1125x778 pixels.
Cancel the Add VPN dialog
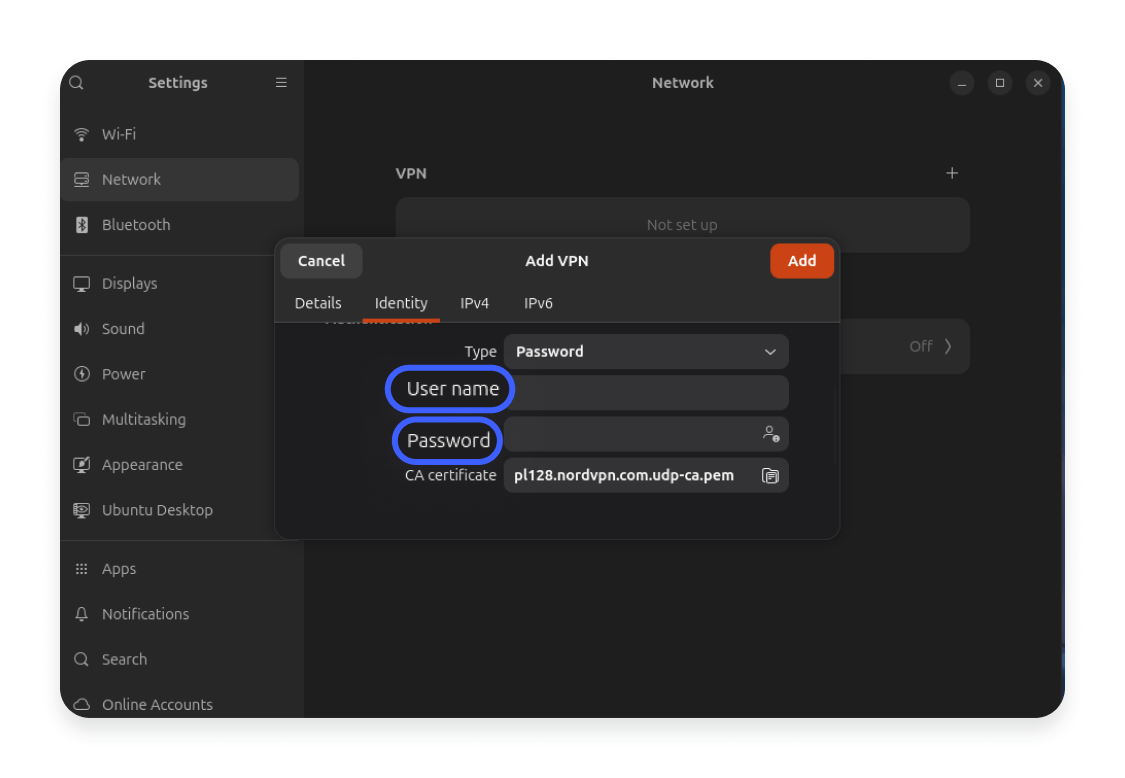pyautogui.click(x=321, y=261)
